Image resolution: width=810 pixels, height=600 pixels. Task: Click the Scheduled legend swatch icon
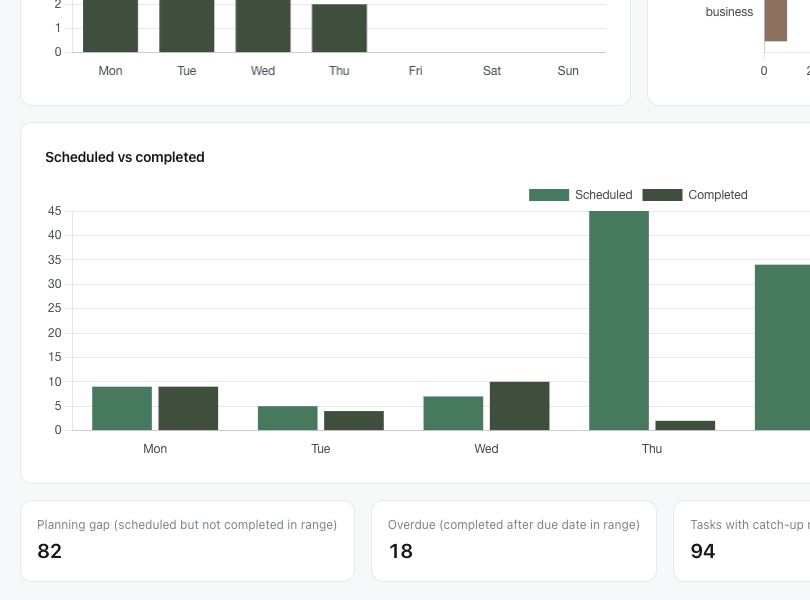[x=548, y=194]
